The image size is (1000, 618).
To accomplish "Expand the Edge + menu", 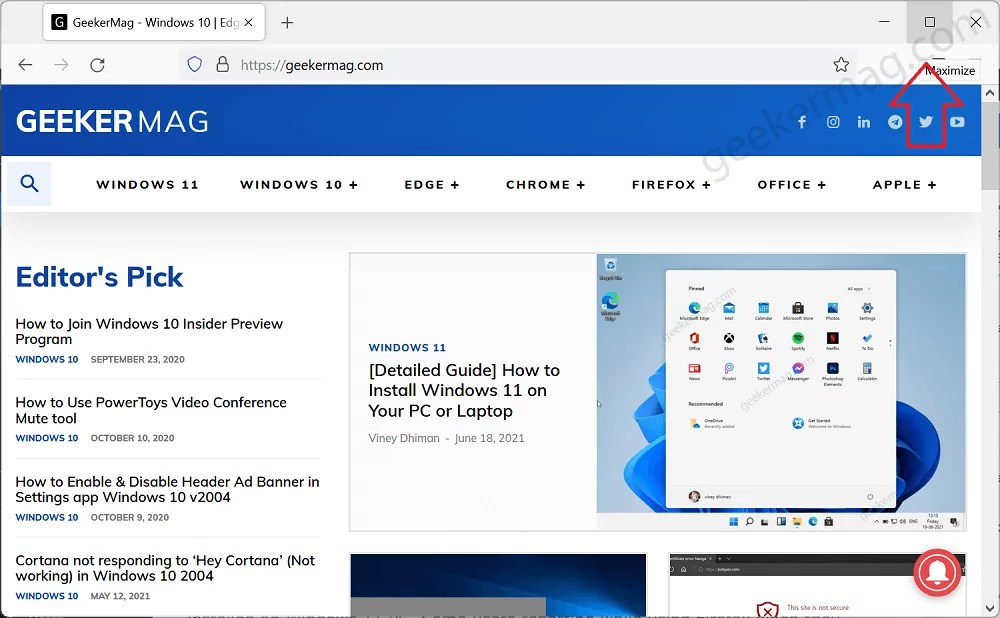I will (432, 184).
